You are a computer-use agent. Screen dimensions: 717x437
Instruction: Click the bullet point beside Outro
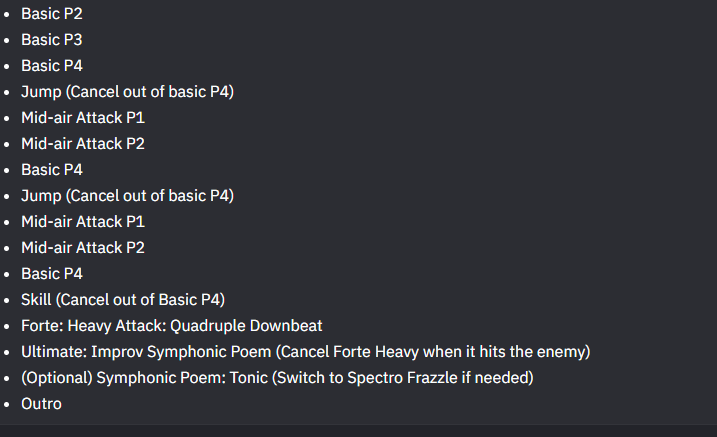[x=6, y=405]
